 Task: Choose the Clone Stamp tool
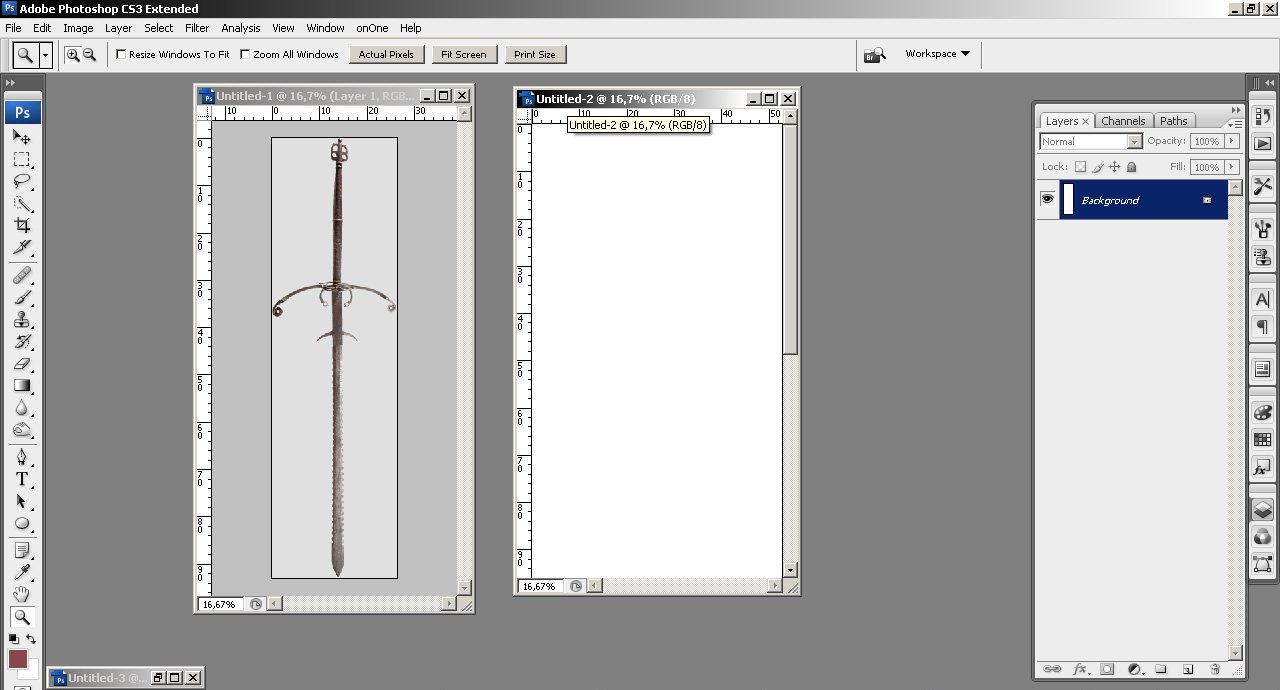[x=21, y=320]
